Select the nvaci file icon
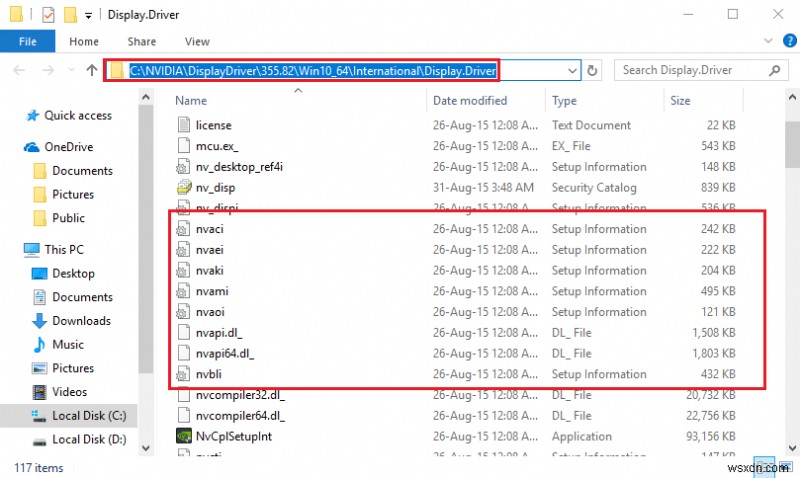800x478 pixels. click(184, 229)
